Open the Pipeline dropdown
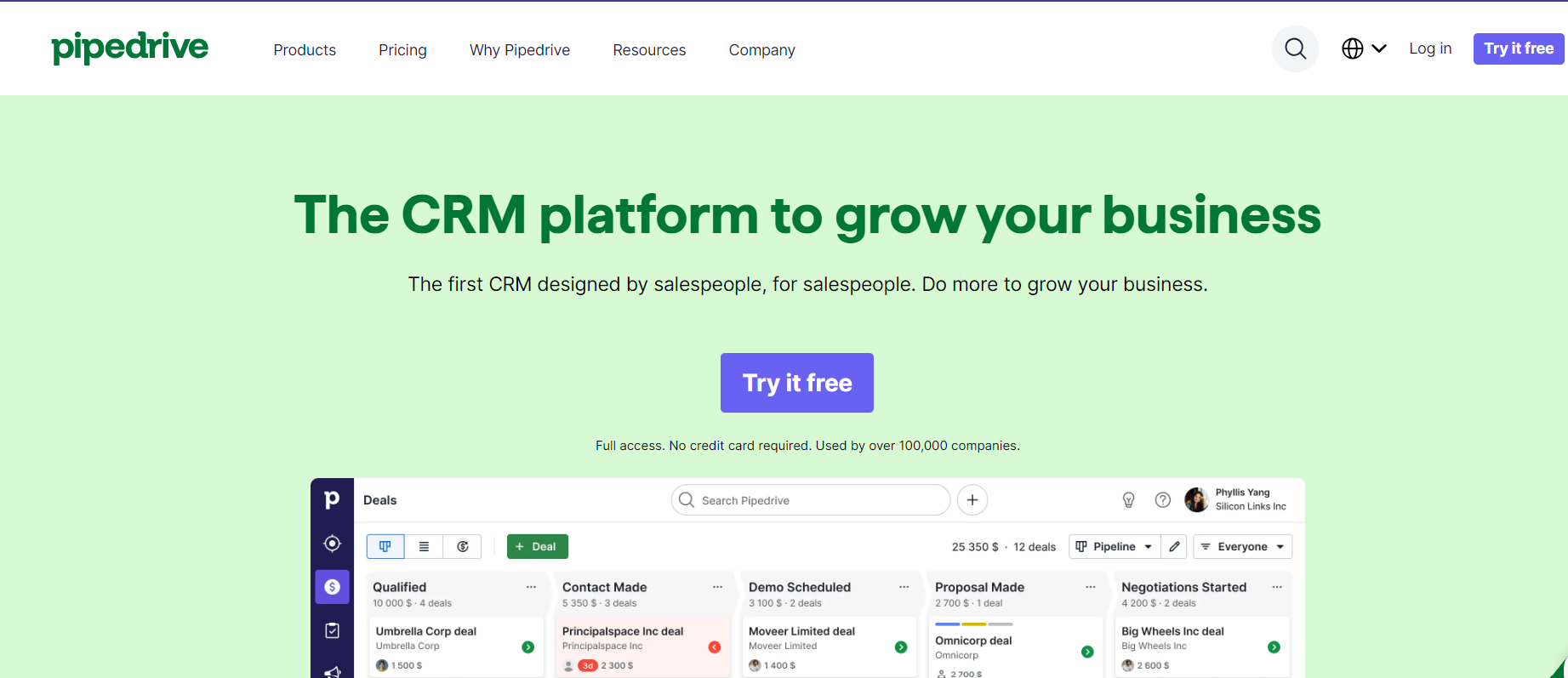This screenshot has height=678, width=1568. pyautogui.click(x=1115, y=546)
